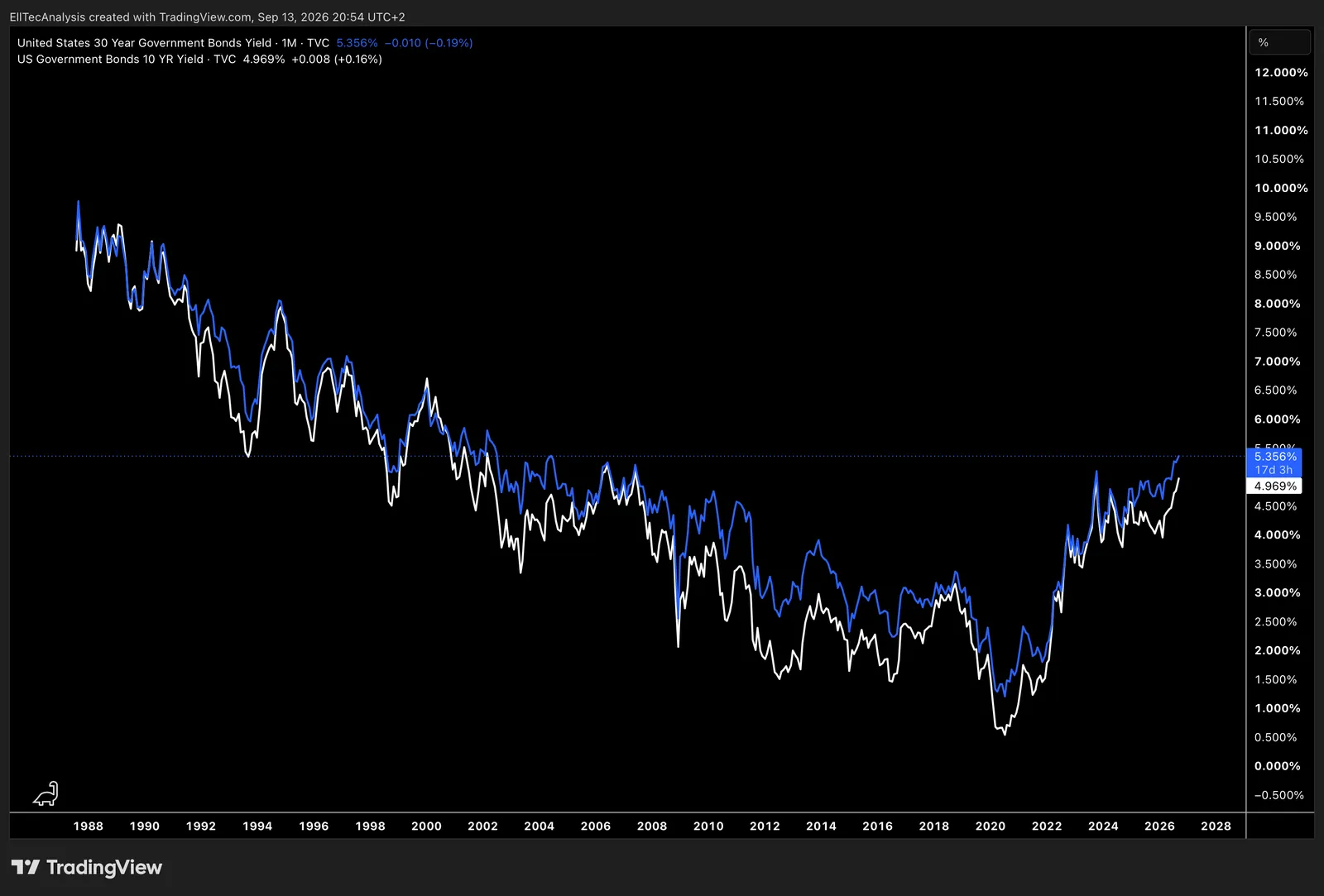
Task: Click the −0.010 (−0.19%) change in legend
Action: tap(429, 43)
